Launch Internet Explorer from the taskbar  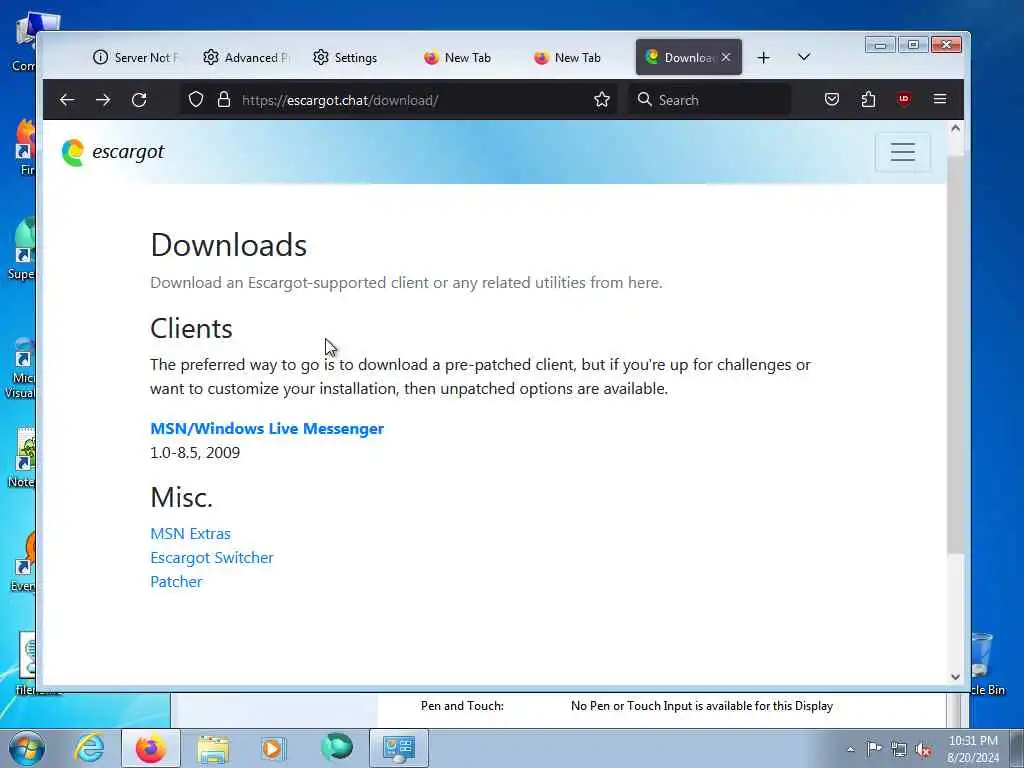(89, 748)
